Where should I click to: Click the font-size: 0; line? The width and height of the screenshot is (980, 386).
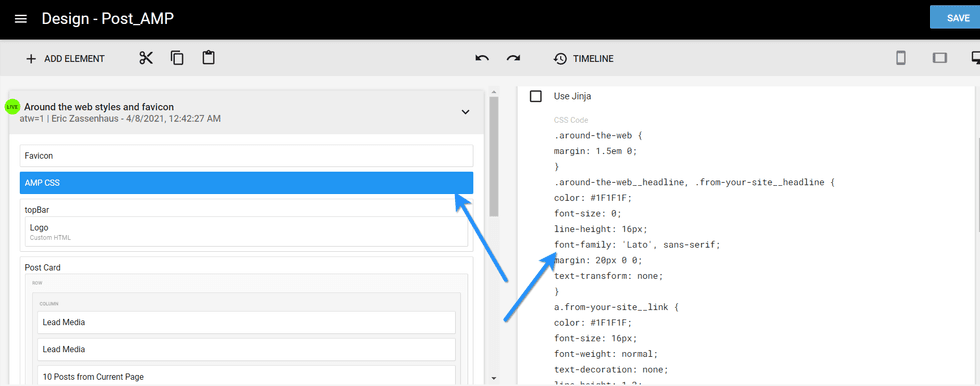coord(588,214)
